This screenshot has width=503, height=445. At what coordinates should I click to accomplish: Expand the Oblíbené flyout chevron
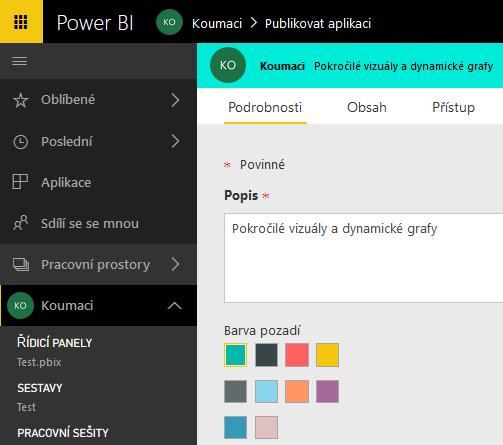(x=175, y=100)
